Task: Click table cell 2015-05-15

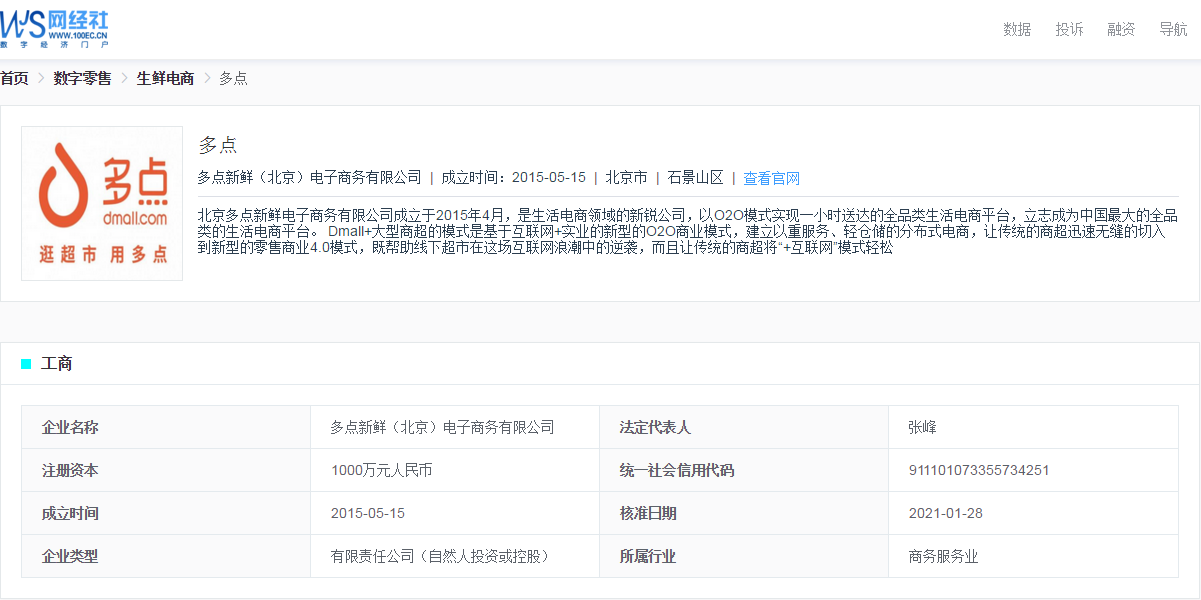Action: coord(455,513)
